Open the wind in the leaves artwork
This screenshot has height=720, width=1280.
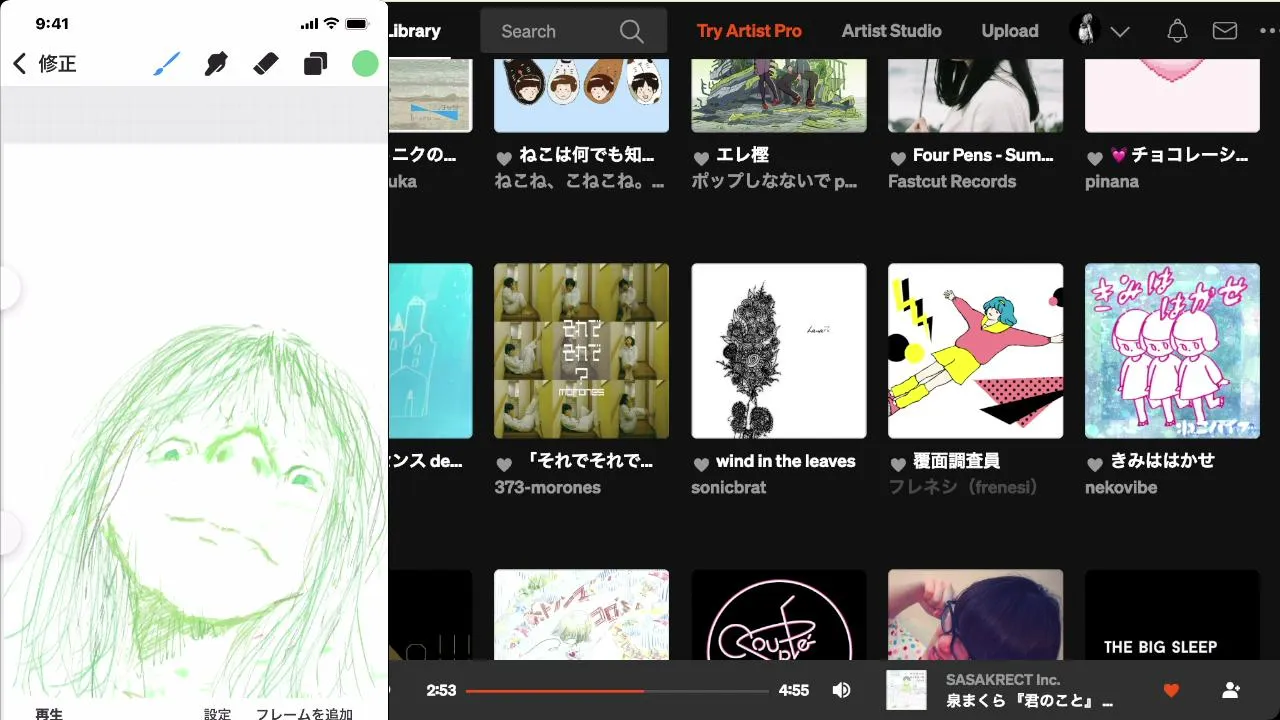pos(779,351)
